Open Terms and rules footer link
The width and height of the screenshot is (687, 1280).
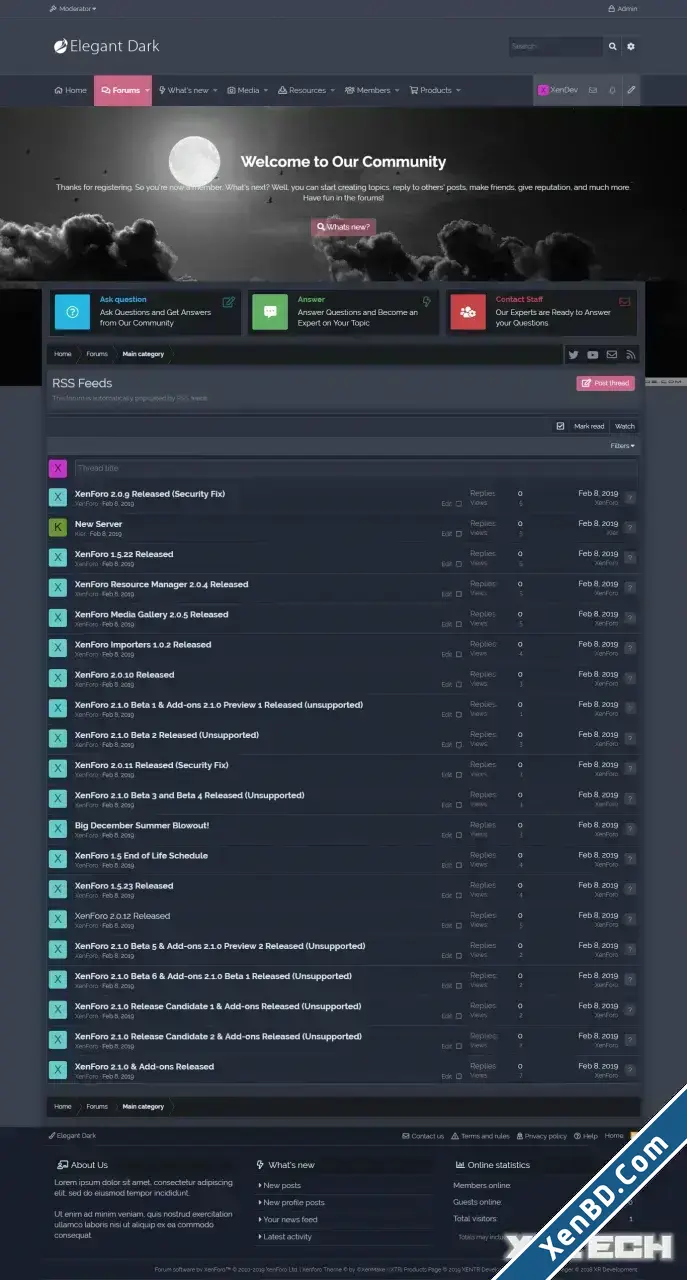click(x=481, y=1136)
